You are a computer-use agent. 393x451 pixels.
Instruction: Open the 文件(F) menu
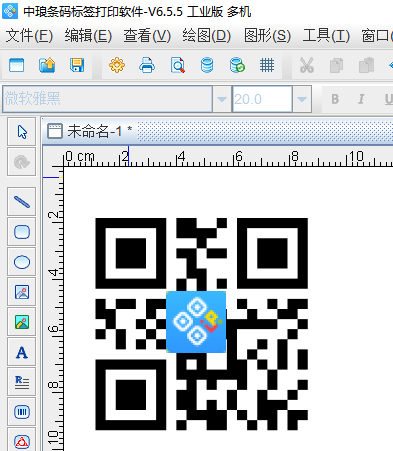point(29,35)
